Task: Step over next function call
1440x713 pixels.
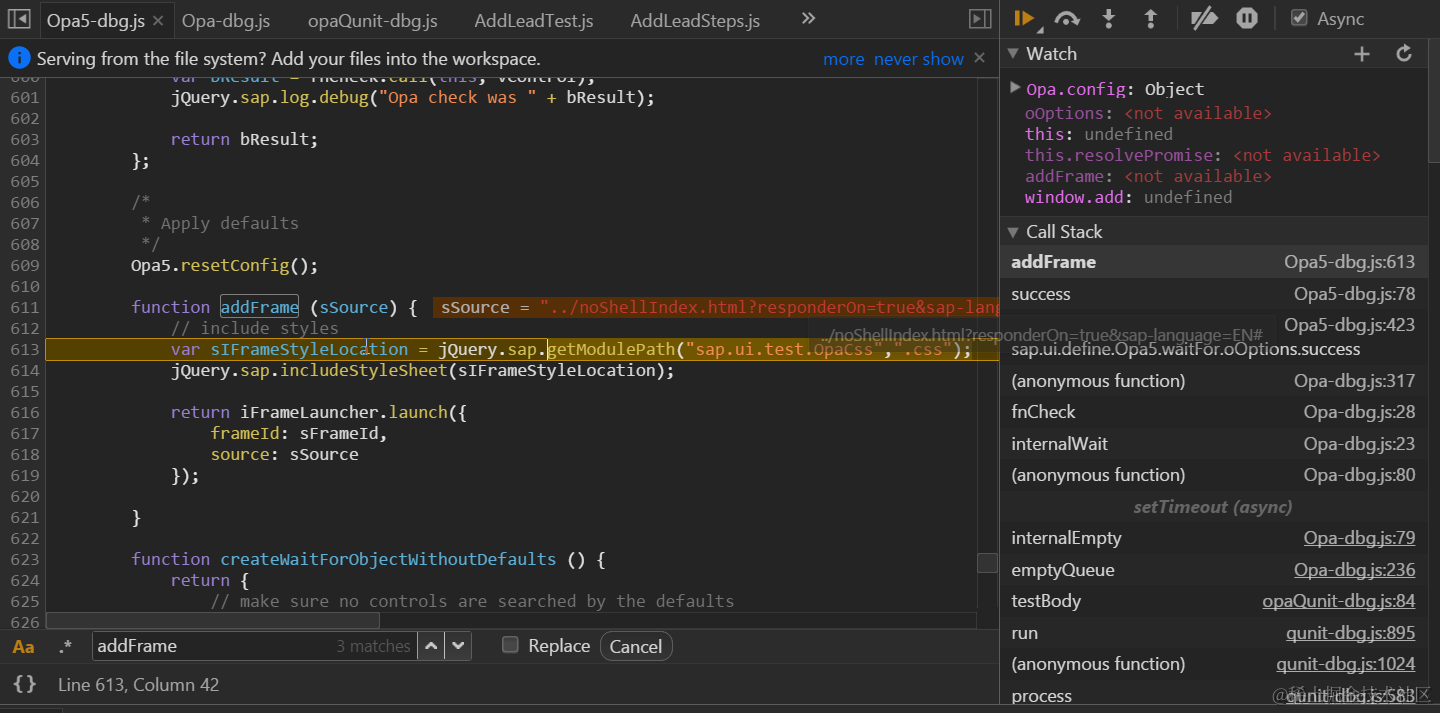Action: click(x=1067, y=19)
